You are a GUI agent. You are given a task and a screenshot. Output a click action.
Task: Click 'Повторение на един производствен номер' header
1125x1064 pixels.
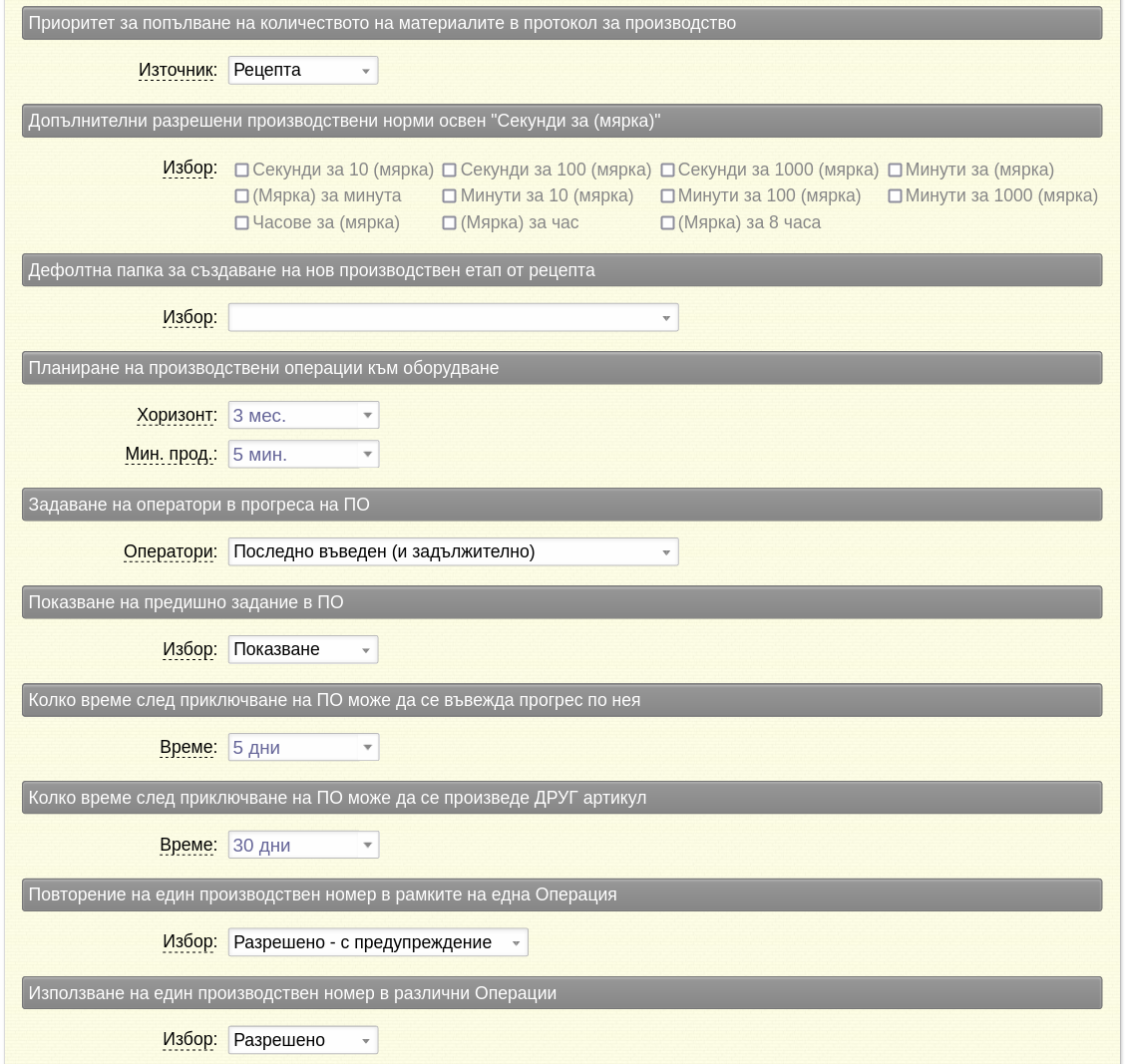[562, 894]
